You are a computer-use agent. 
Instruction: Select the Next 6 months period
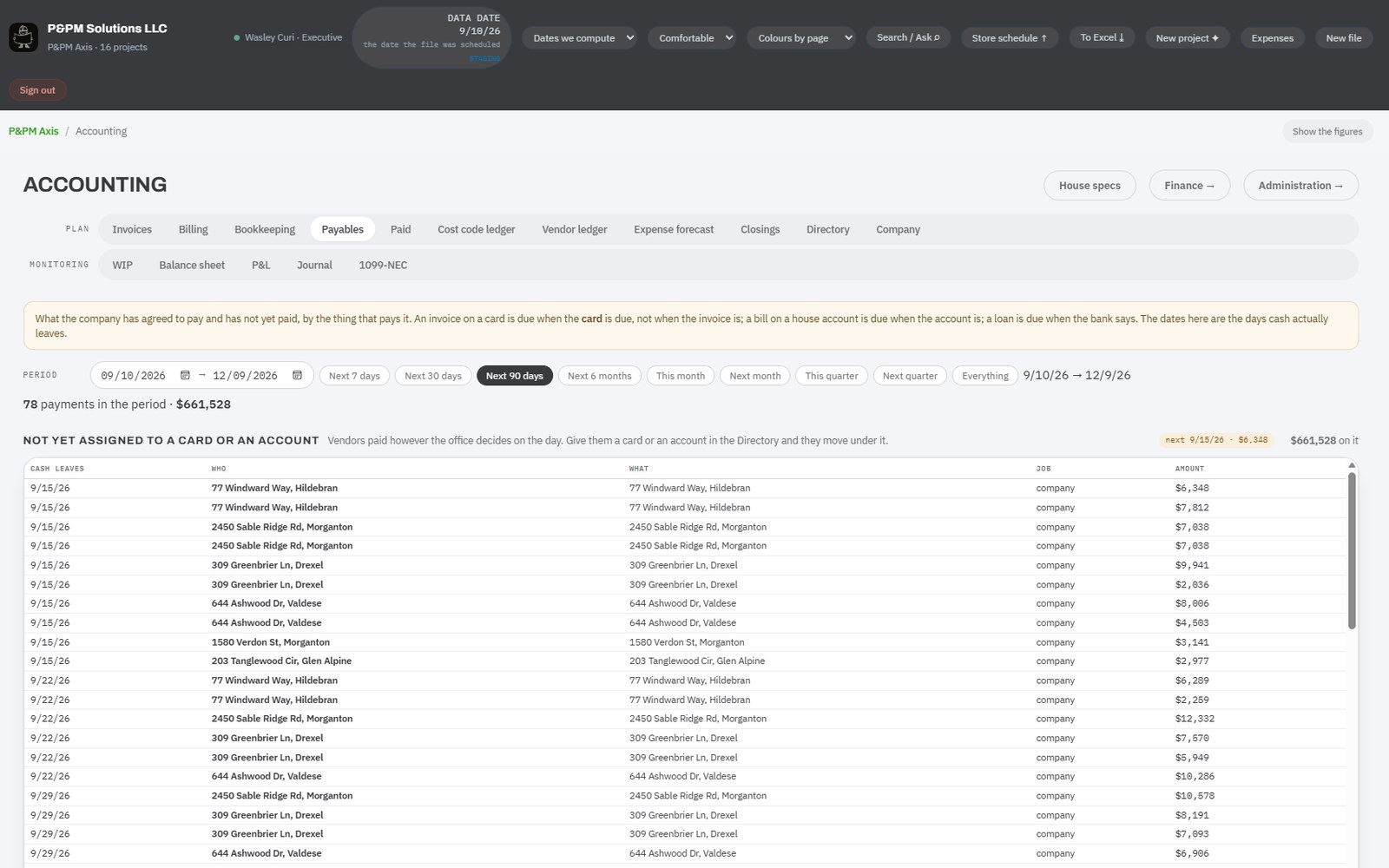pos(599,376)
